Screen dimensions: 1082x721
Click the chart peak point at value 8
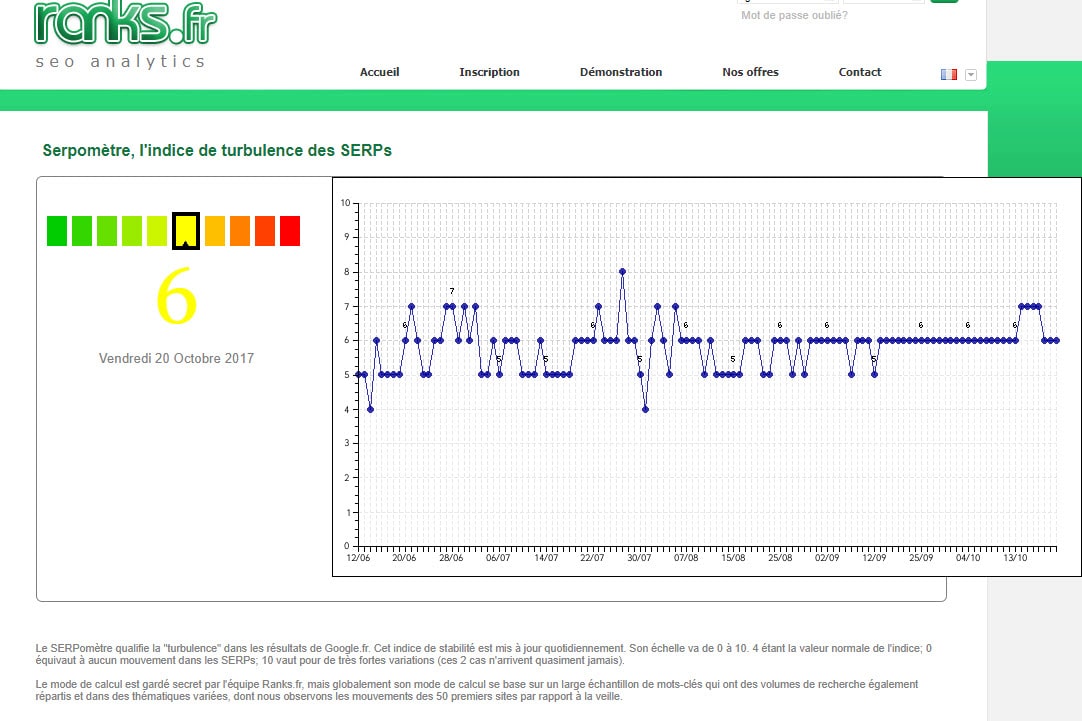622,272
